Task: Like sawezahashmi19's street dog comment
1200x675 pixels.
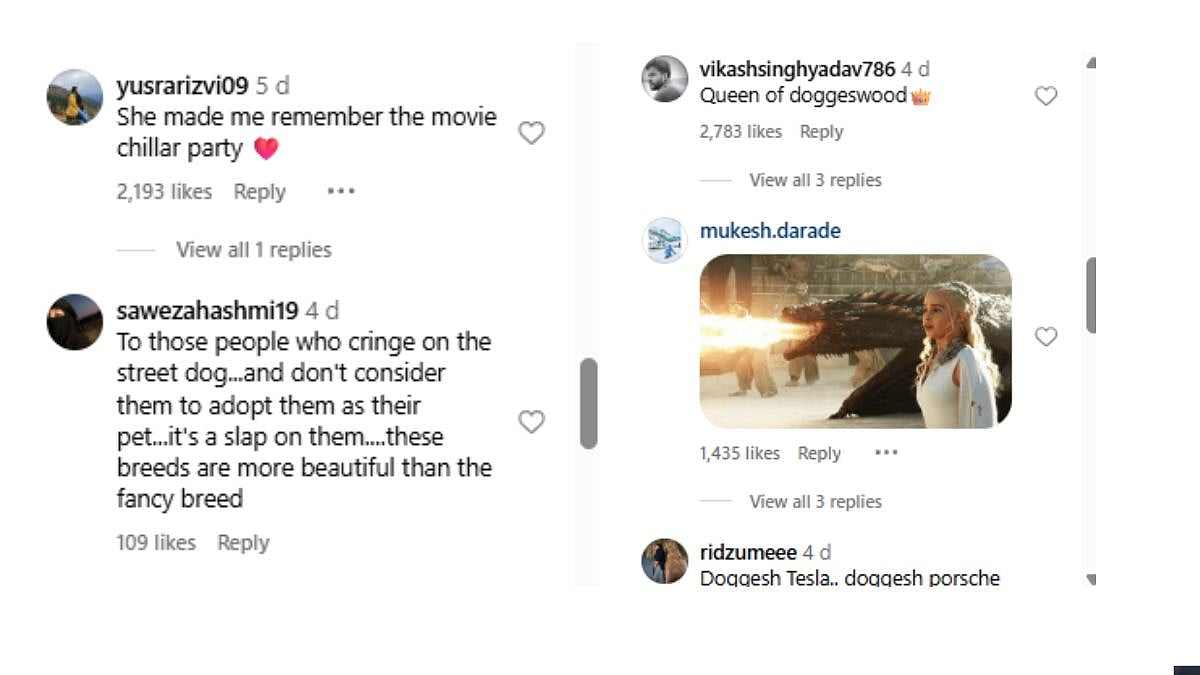Action: pos(531,422)
